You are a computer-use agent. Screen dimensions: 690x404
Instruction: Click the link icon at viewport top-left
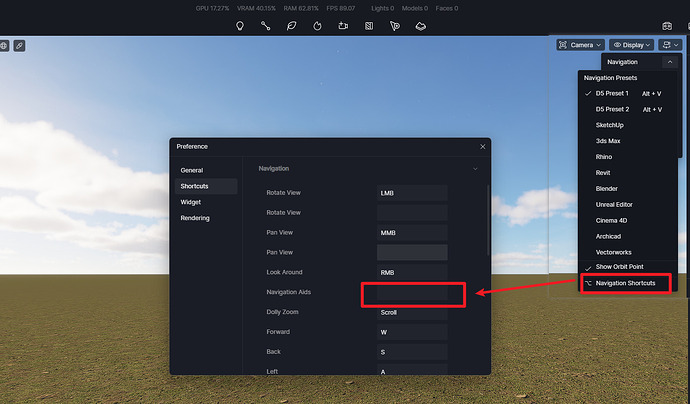[20, 46]
